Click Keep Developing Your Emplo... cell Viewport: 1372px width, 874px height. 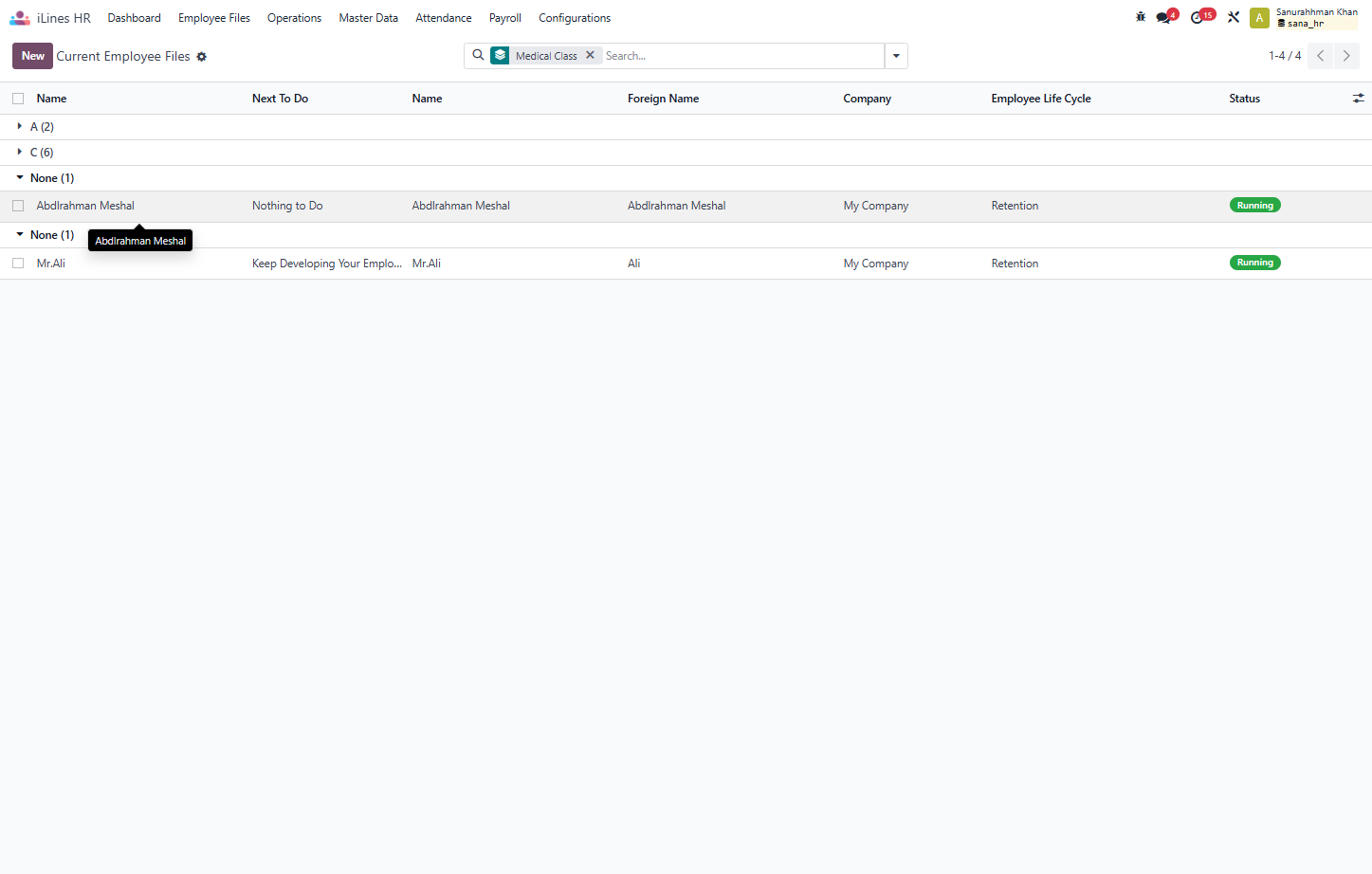[327, 264]
